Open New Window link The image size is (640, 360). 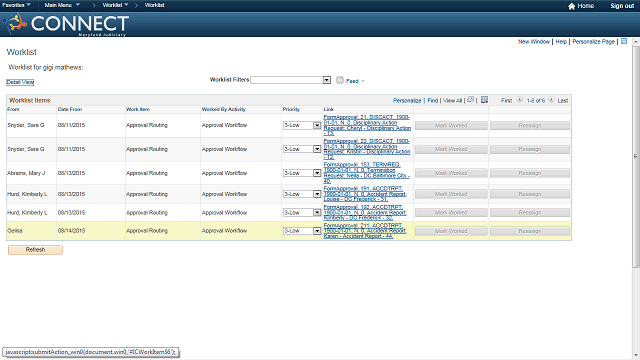534,42
